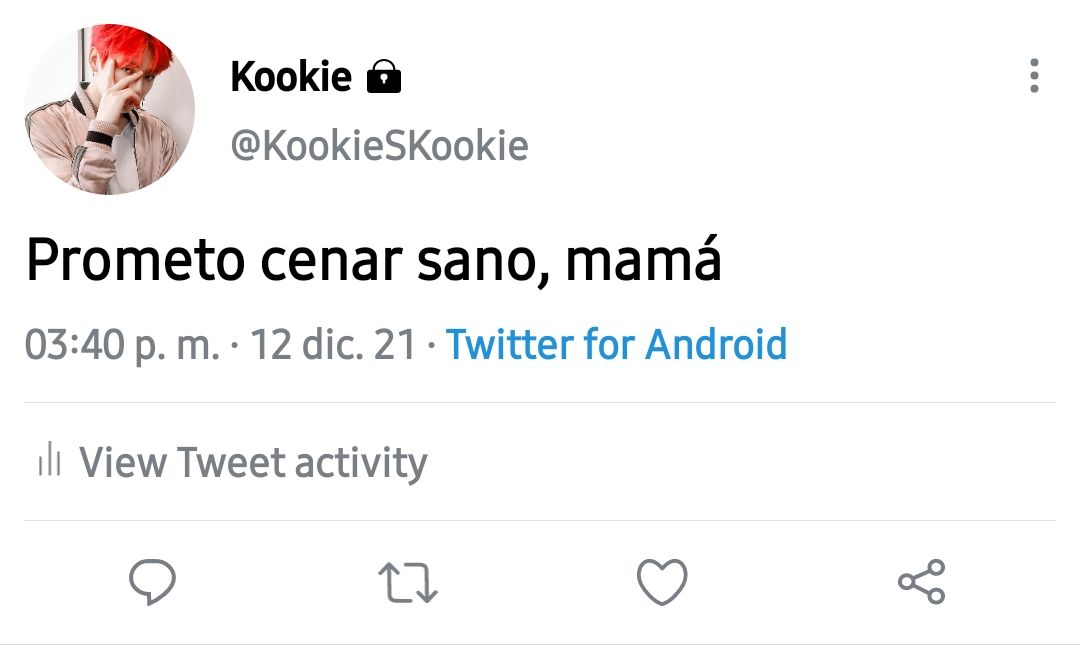The height and width of the screenshot is (659, 1080).
Task: Click the word activity in the analytics row
Action: click(x=361, y=462)
